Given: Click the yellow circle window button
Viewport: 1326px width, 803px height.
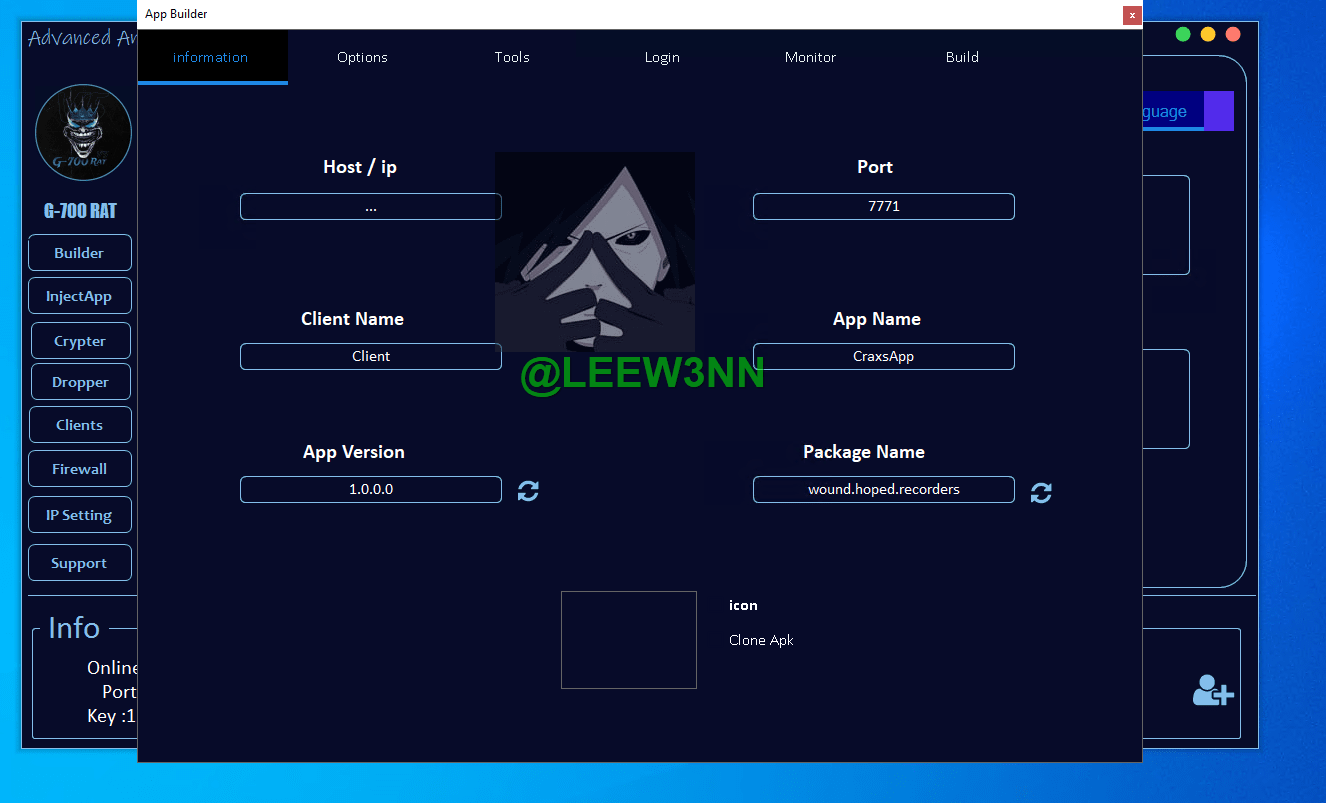Looking at the screenshot, I should [x=1208, y=34].
